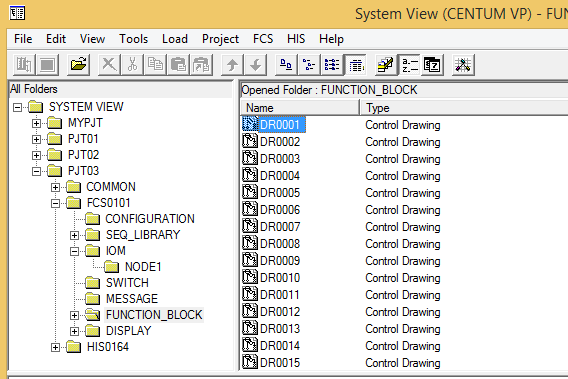This screenshot has height=379, width=568.
Task: Click the open folder toolbar icon
Action: [79, 65]
